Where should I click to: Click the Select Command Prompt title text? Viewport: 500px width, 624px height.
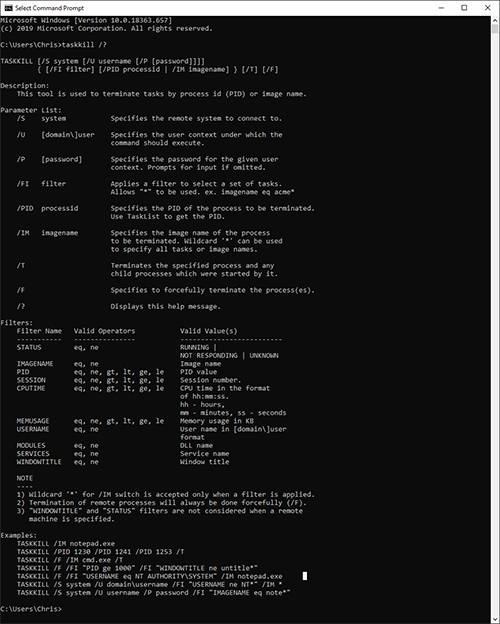[49, 8]
